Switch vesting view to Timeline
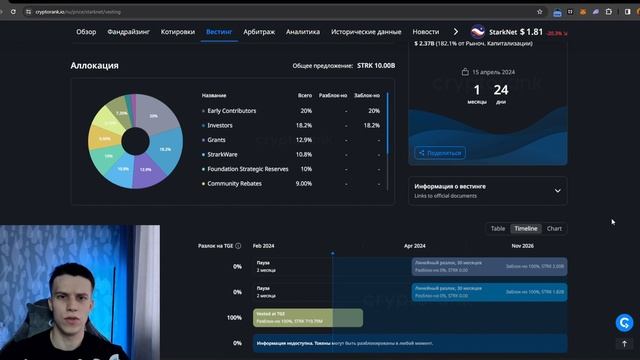The width and height of the screenshot is (640, 360). tap(526, 229)
